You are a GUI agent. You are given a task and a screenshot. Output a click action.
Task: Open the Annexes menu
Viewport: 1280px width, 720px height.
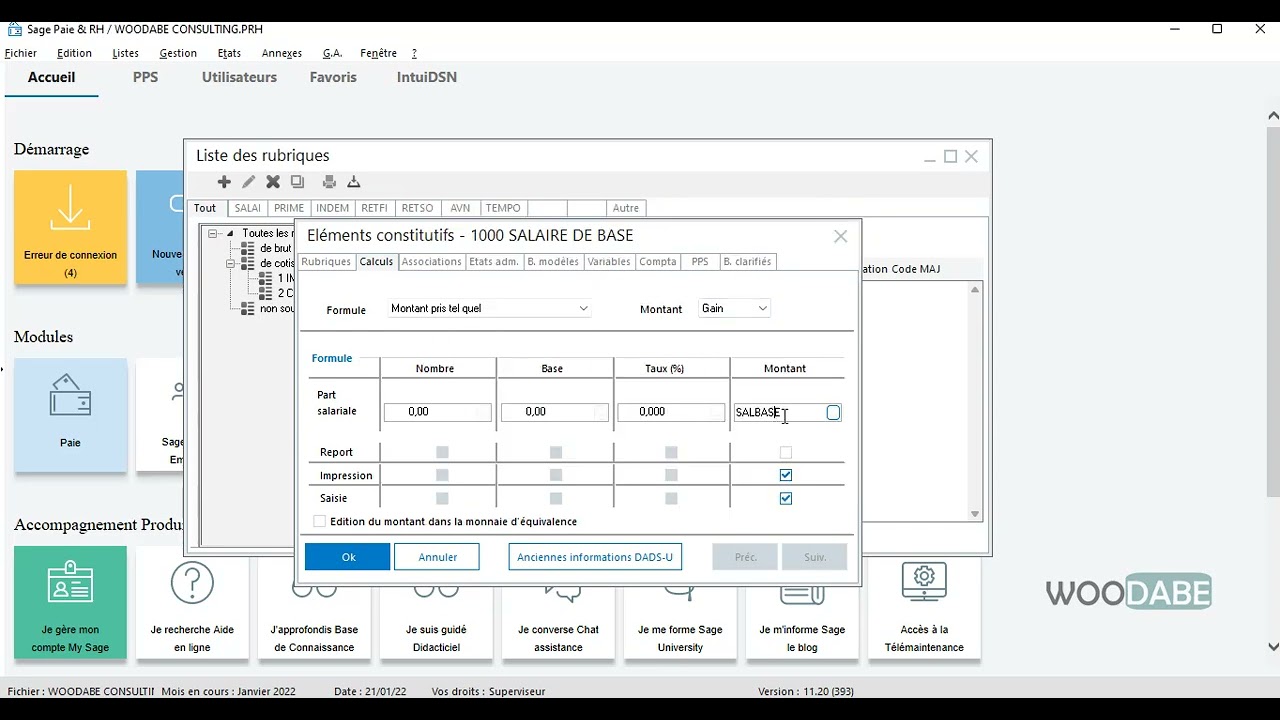pos(282,53)
